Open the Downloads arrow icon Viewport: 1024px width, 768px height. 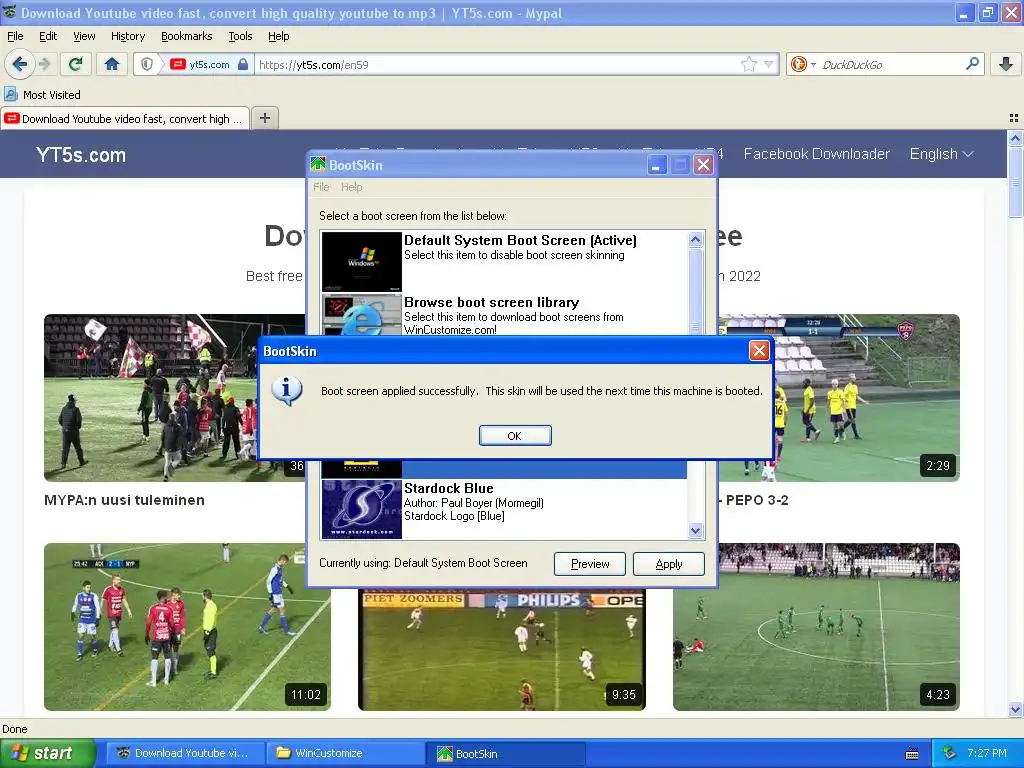(x=1006, y=64)
